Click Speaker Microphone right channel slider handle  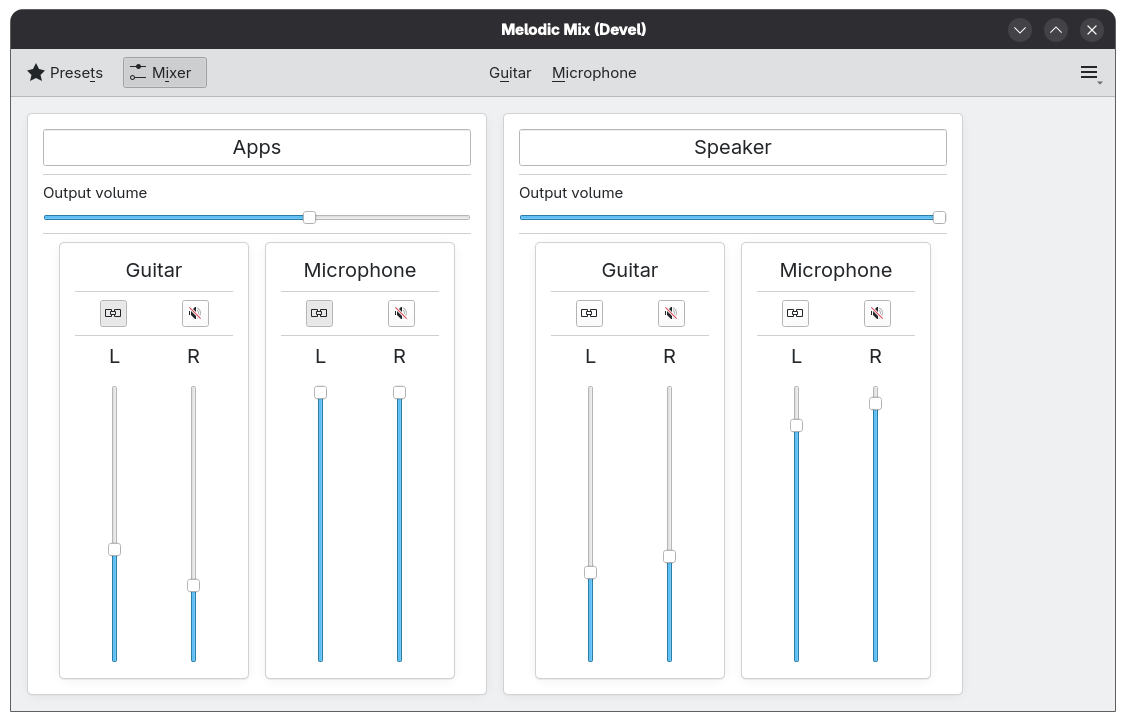875,403
